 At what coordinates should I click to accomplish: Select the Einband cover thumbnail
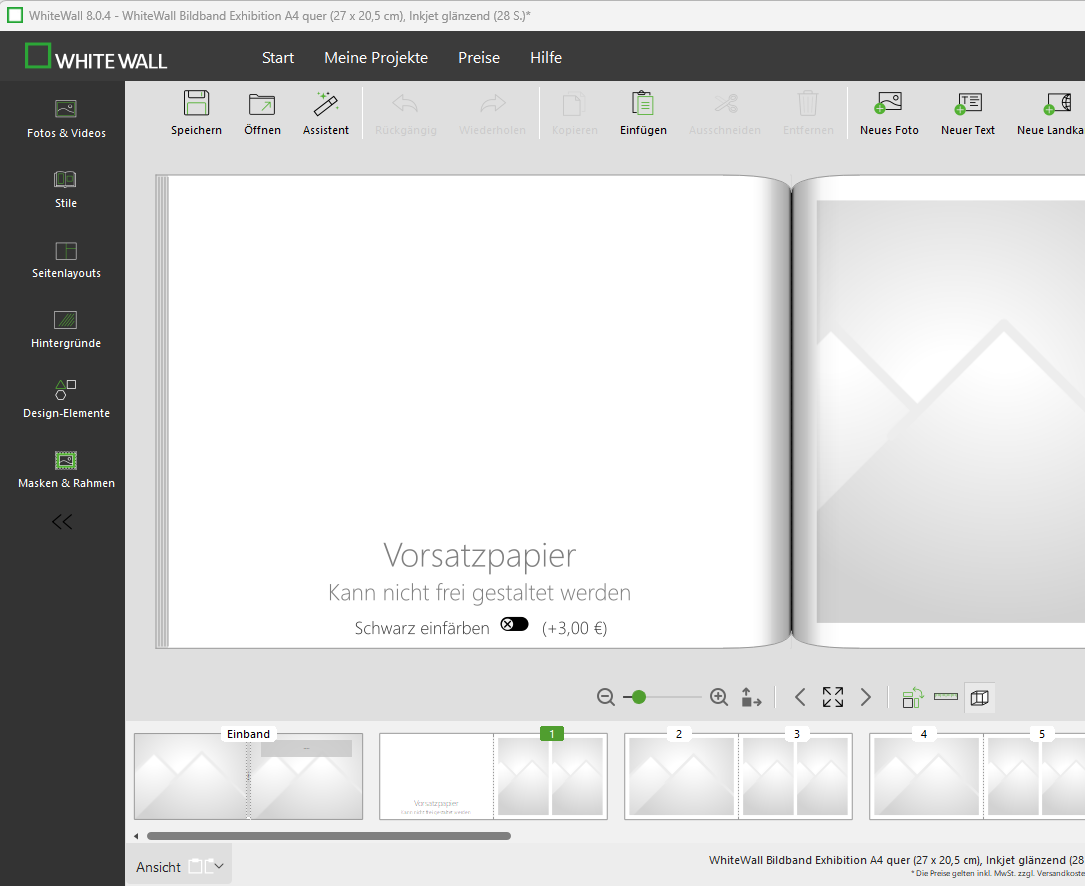click(248, 776)
